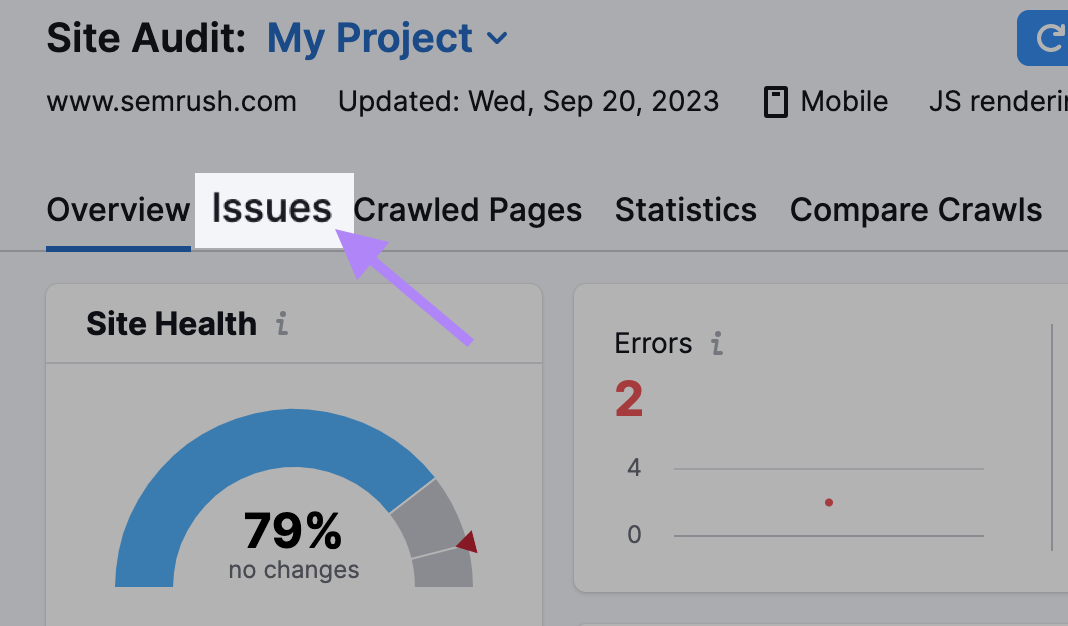Click the www.semrush.com domain text

[172, 101]
